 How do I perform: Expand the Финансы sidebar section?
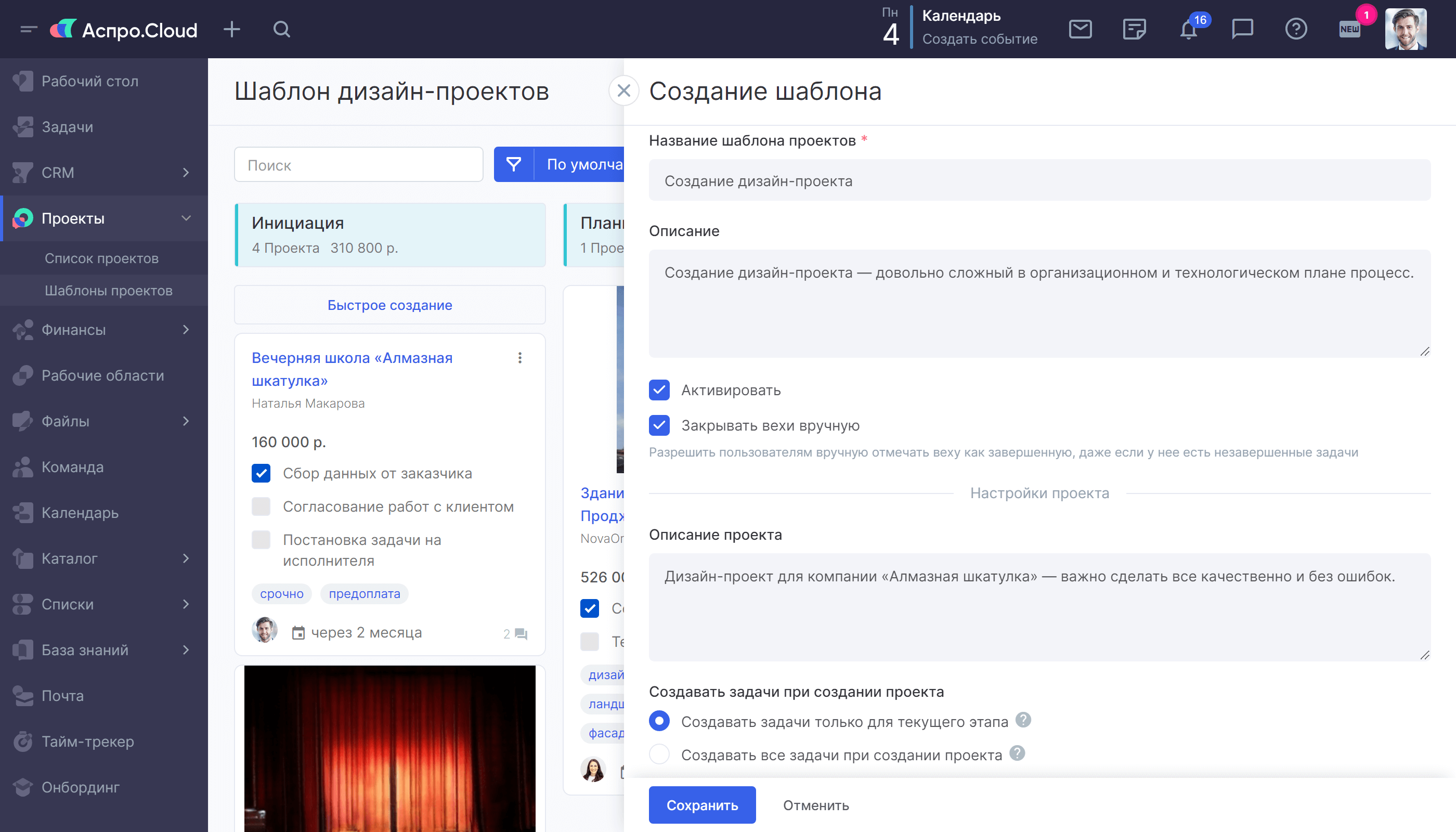click(186, 330)
